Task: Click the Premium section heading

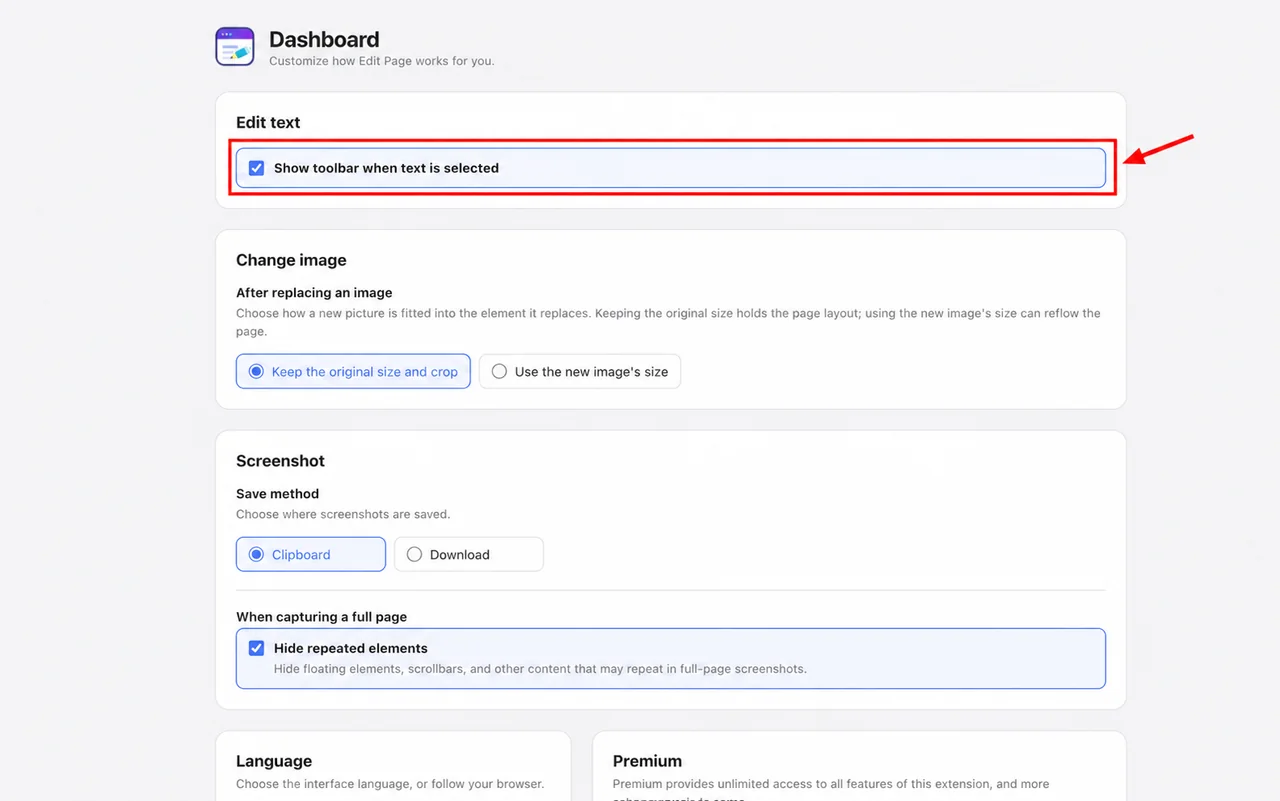Action: tap(647, 761)
